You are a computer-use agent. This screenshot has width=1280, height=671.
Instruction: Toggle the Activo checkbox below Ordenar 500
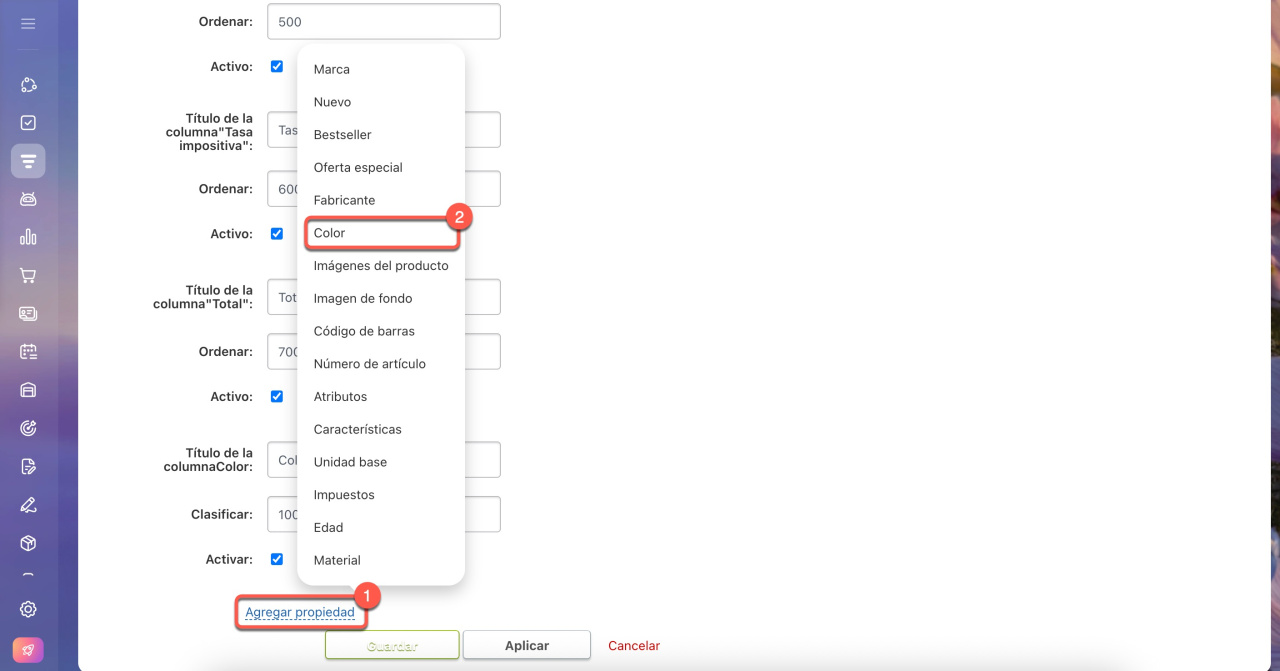(x=277, y=67)
